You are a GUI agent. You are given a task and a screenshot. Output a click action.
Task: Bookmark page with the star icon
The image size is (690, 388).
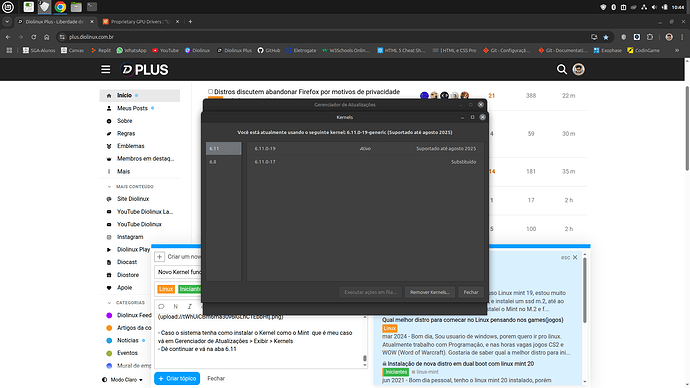[606, 37]
